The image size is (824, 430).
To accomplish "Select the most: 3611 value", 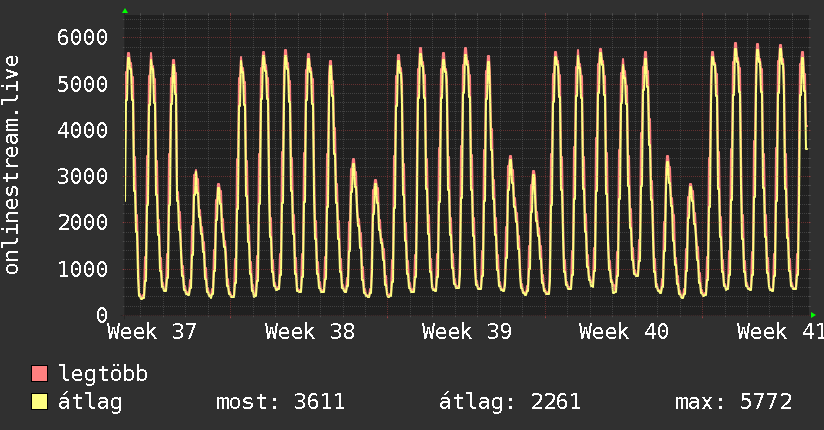I will click(281, 402).
